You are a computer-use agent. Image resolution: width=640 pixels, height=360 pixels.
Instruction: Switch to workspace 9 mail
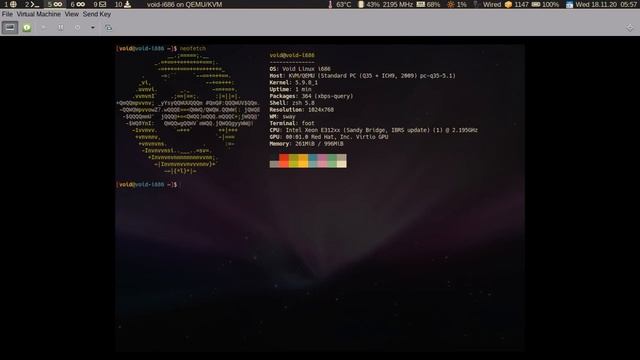[100, 4]
